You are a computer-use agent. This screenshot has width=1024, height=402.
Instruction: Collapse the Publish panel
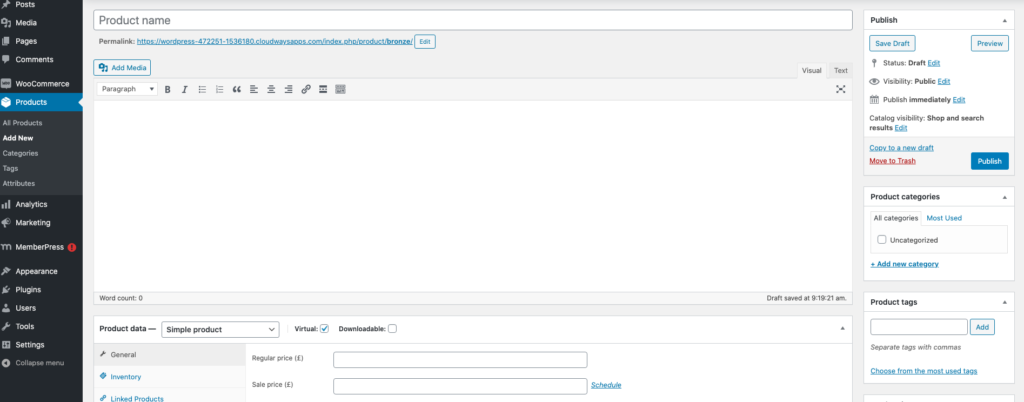coord(1003,20)
